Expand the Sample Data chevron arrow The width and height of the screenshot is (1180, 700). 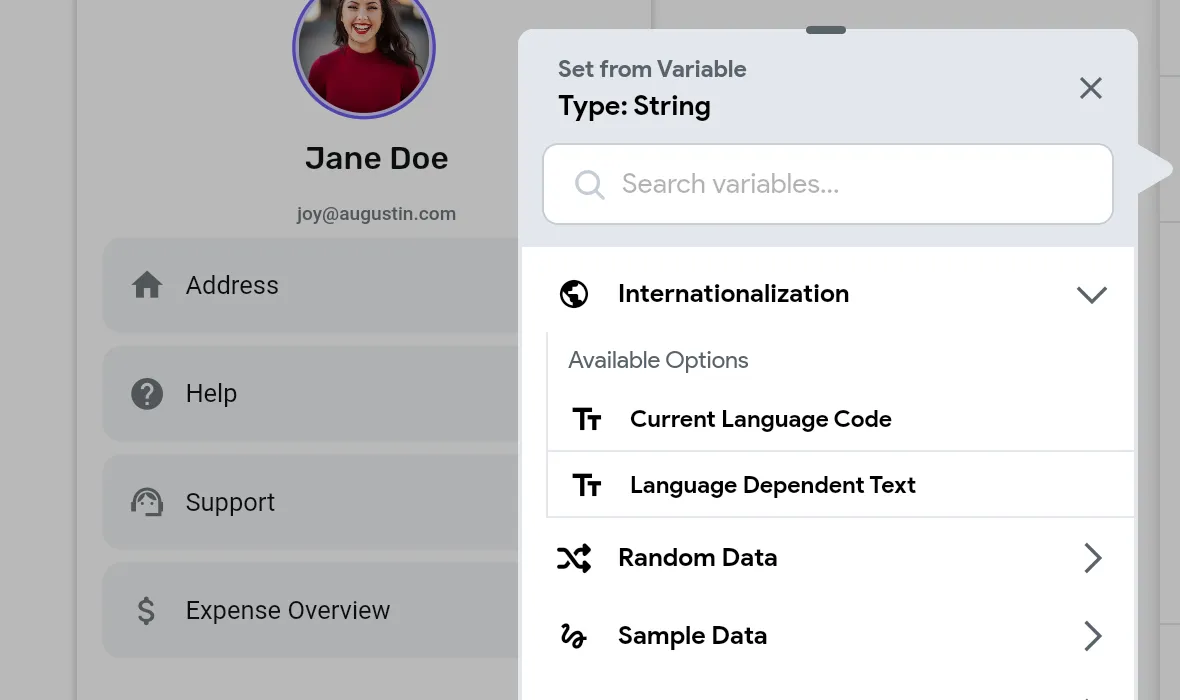pos(1093,636)
